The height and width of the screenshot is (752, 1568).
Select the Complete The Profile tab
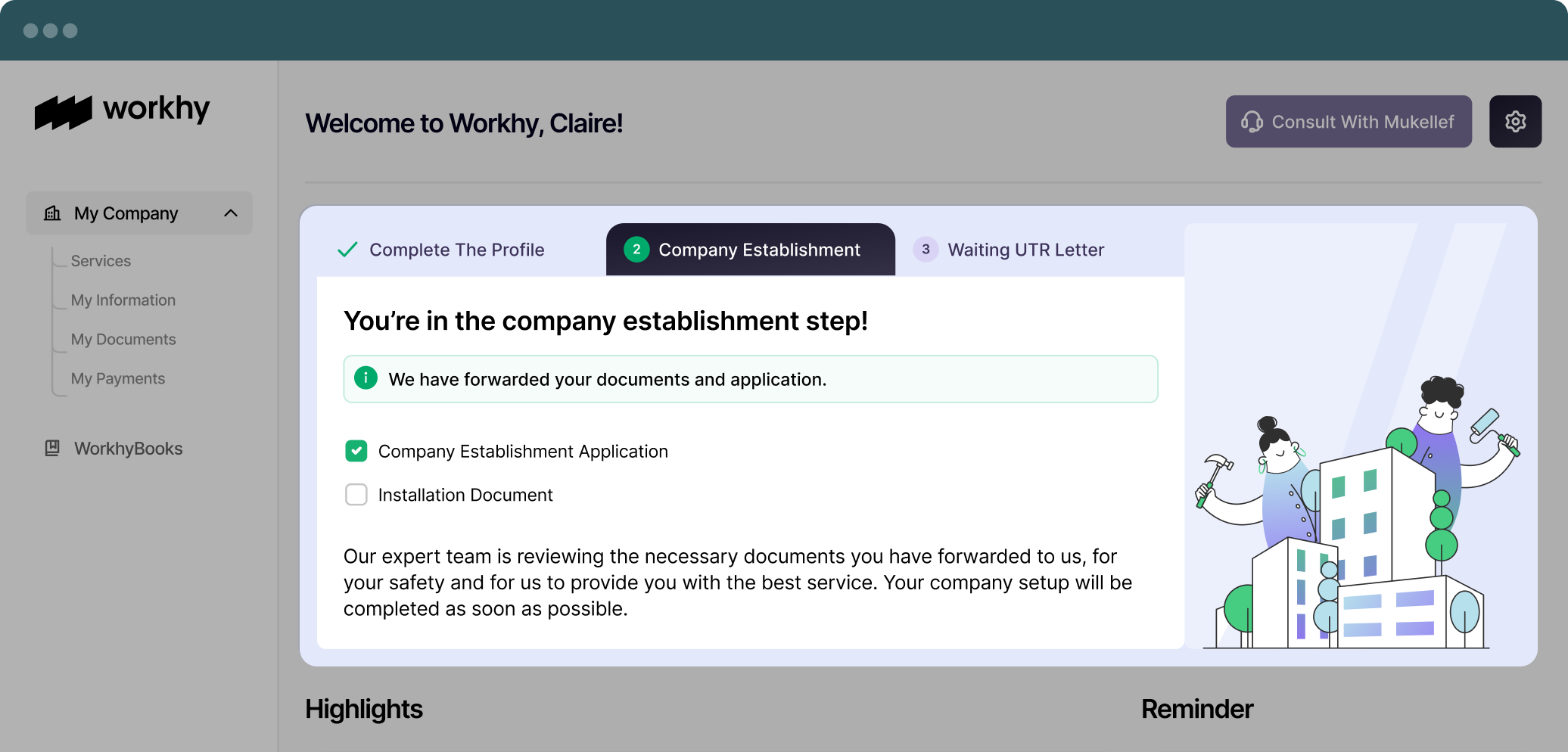pyautogui.click(x=456, y=250)
